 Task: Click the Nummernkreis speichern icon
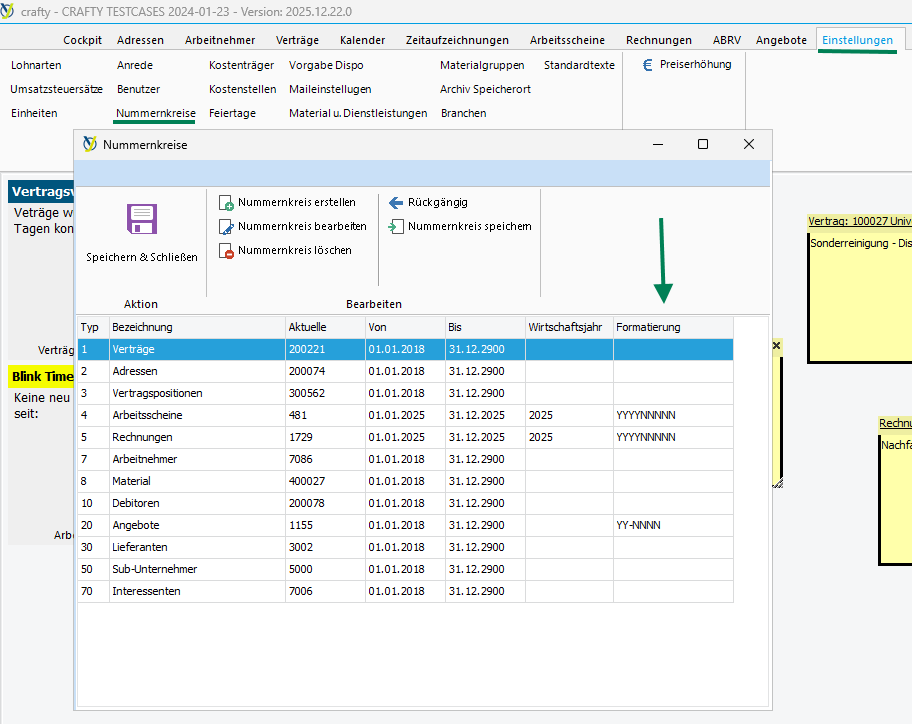pos(396,227)
